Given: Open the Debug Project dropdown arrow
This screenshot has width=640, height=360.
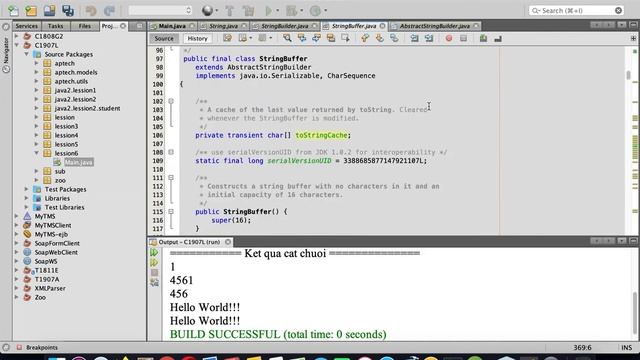Looking at the screenshot, I should tap(301, 11).
